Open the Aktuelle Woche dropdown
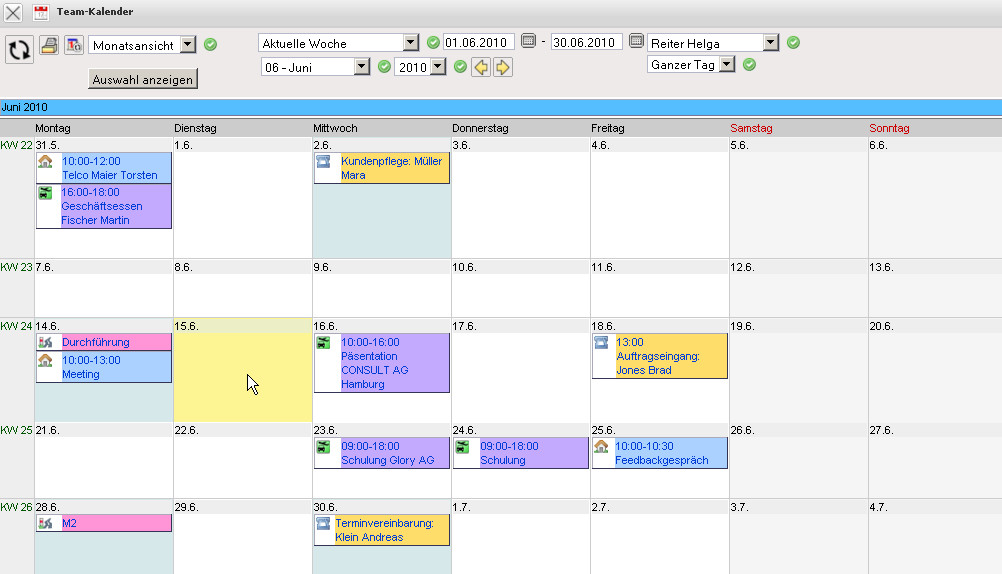1002x574 pixels. (410, 43)
